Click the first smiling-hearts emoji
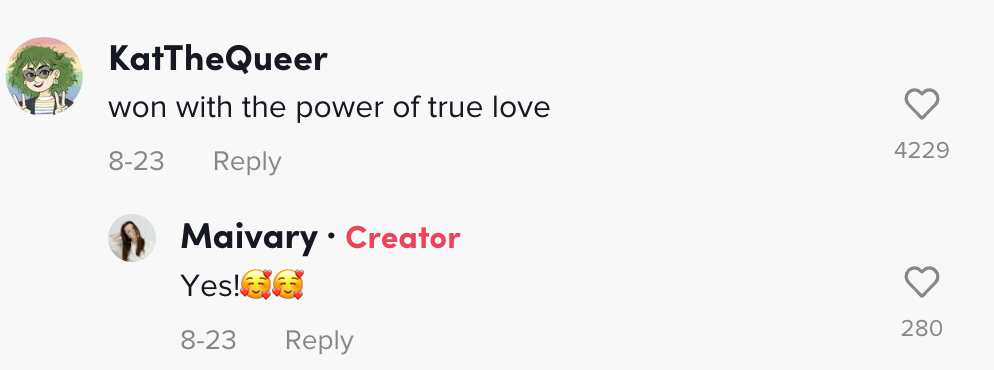This screenshot has width=994, height=370. tap(256, 284)
